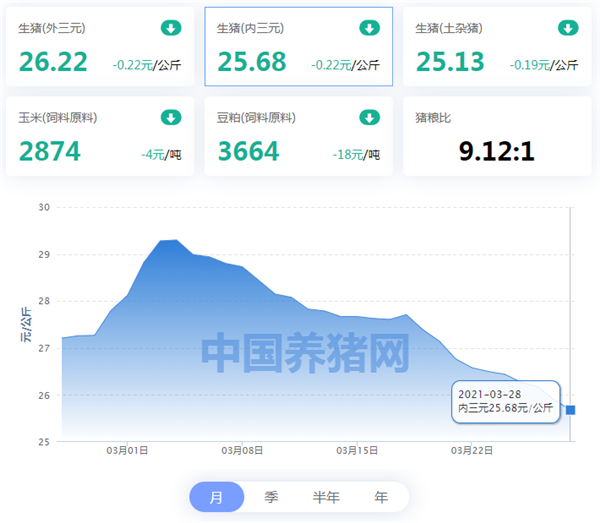Click the 03月15日 axis label
The height and width of the screenshot is (523, 600).
click(357, 451)
